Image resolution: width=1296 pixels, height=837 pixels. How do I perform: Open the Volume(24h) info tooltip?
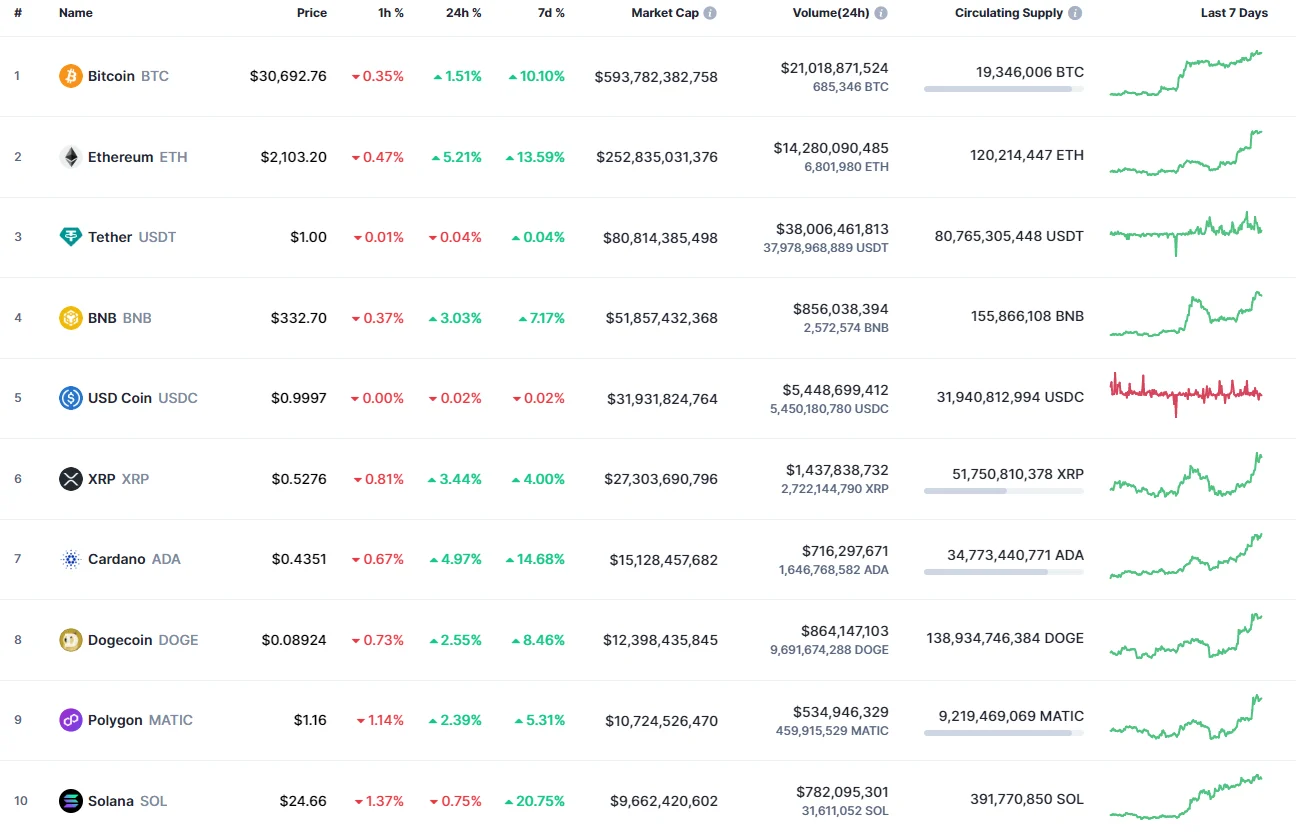point(879,13)
